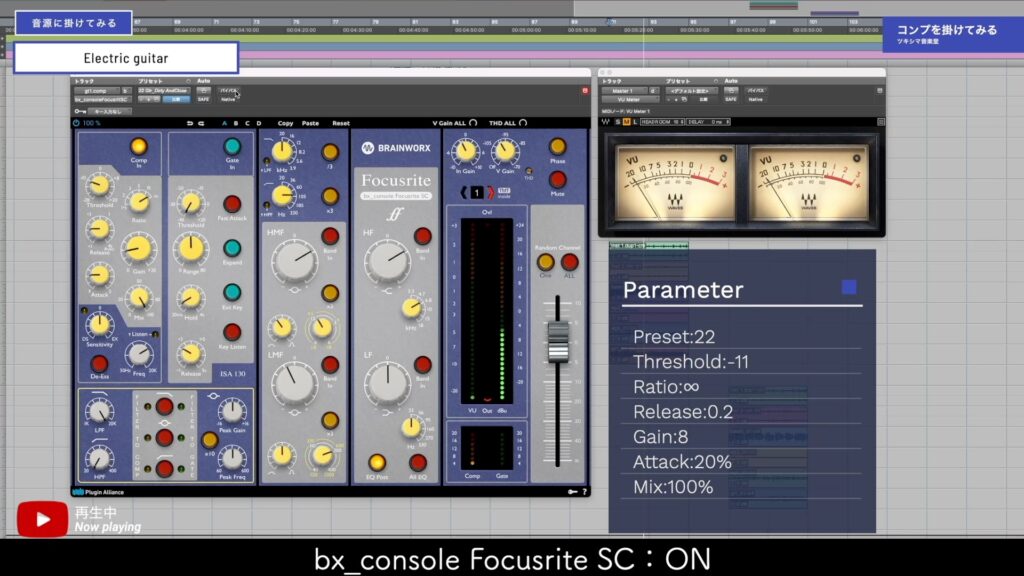Screen dimensions: 1024x576
Task: Toggle the Gate In button
Action: tap(232, 146)
